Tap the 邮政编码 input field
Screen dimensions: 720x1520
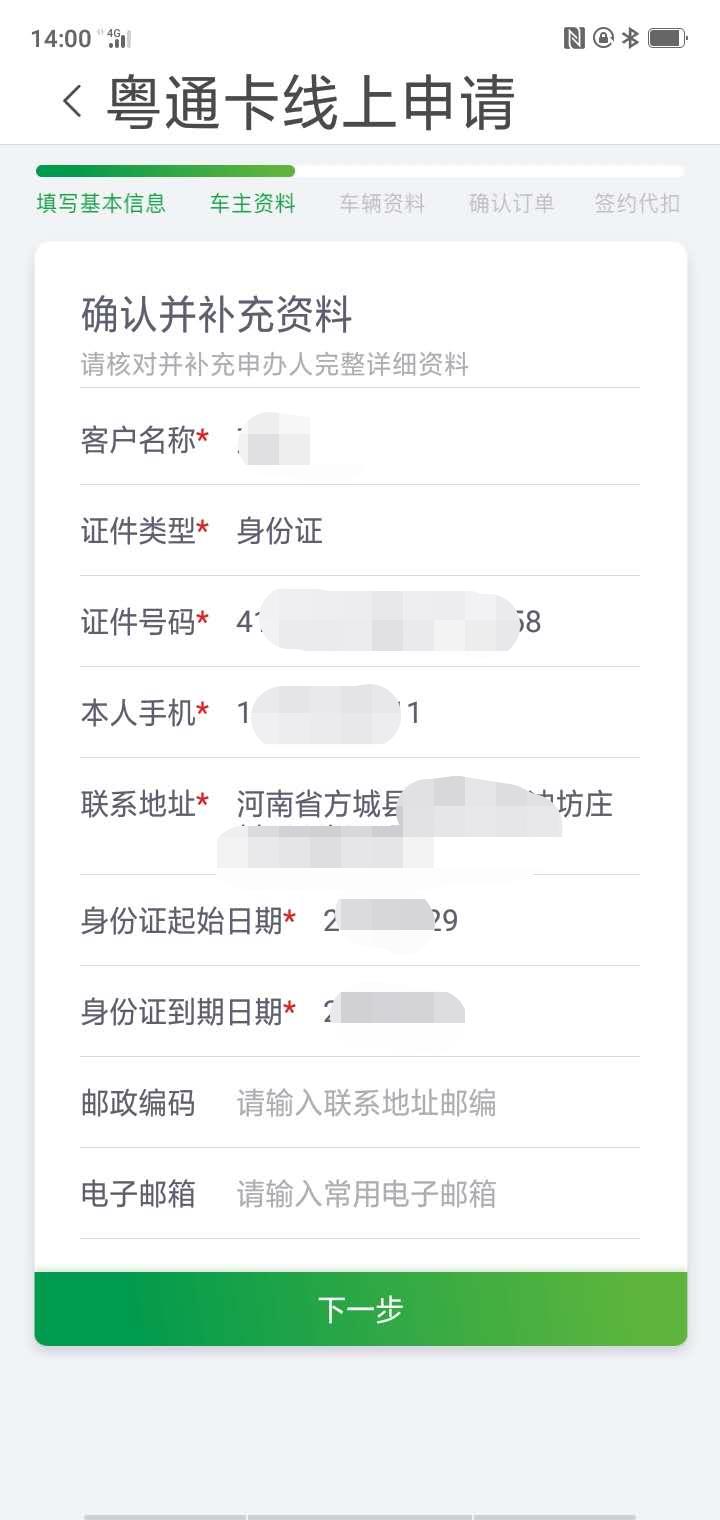pos(400,1103)
